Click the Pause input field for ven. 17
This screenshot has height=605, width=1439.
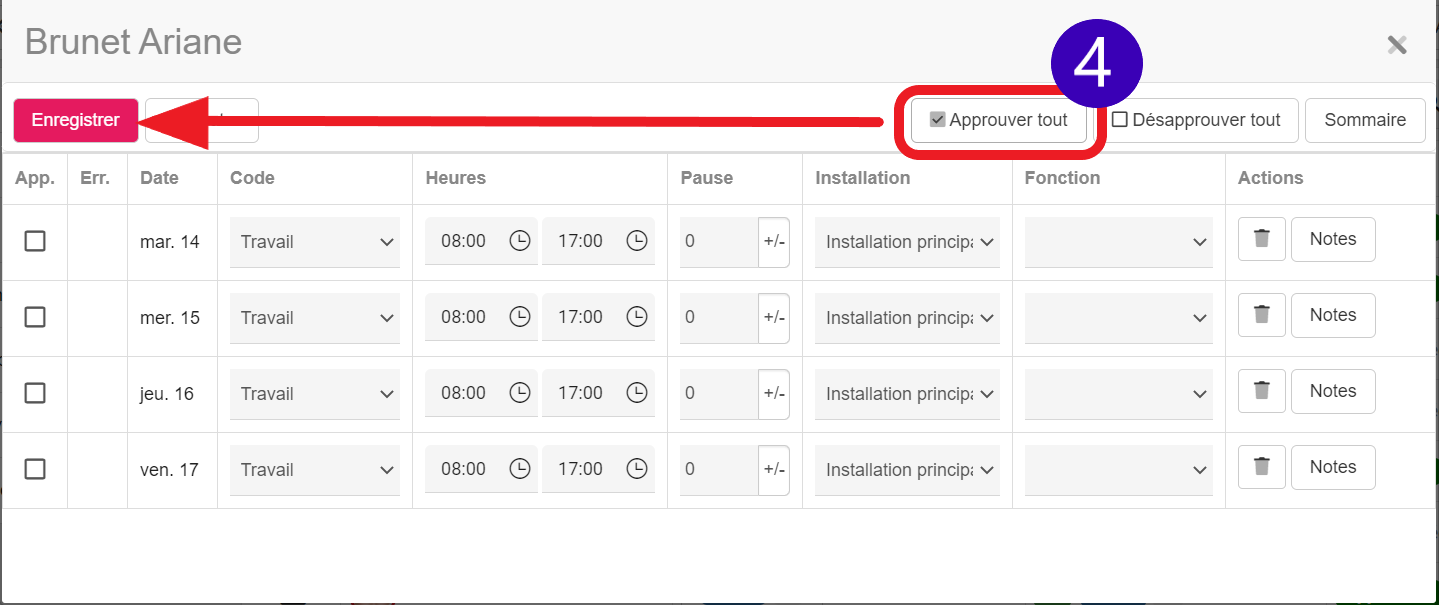[x=718, y=470]
